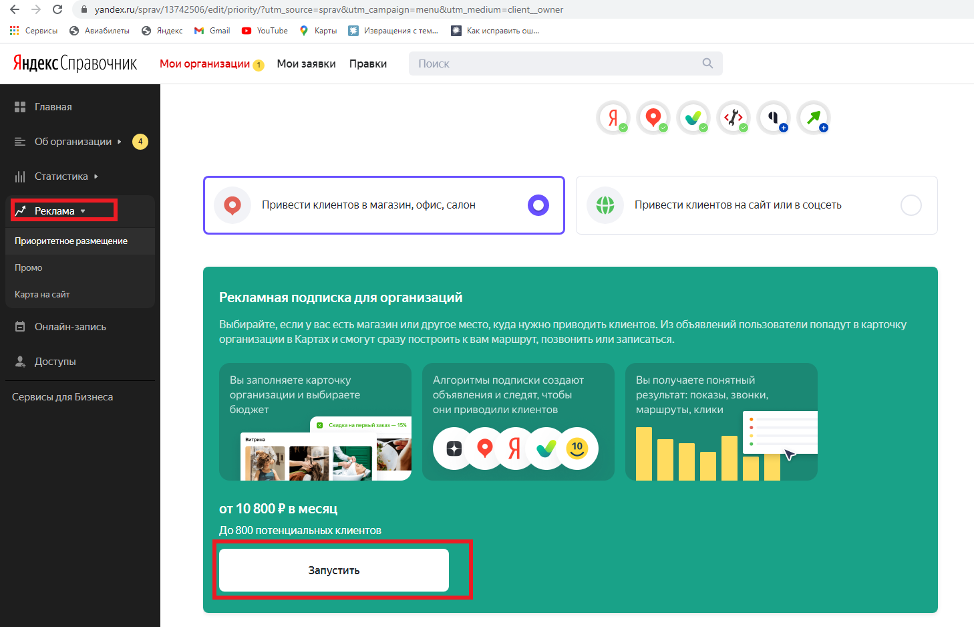Select radio for Привести клиентов в магазин
The image size is (974, 627).
coord(538,205)
